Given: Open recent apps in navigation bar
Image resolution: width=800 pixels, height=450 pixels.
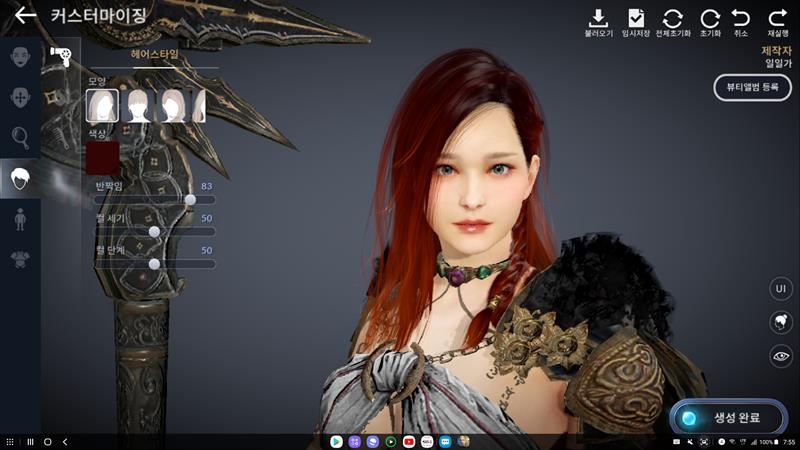Looking at the screenshot, I should (x=30, y=442).
